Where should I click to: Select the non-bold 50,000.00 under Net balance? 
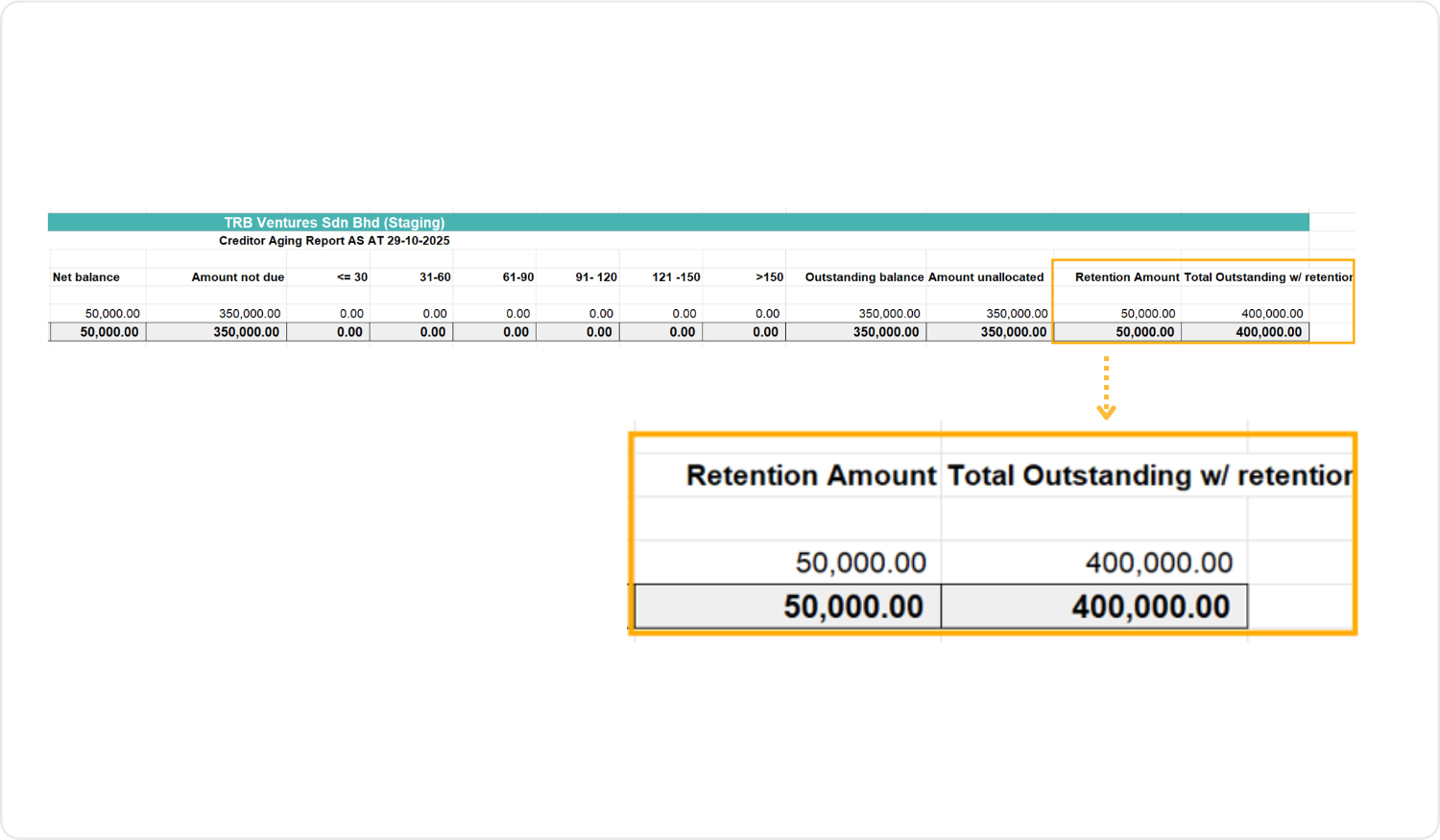[x=112, y=314]
